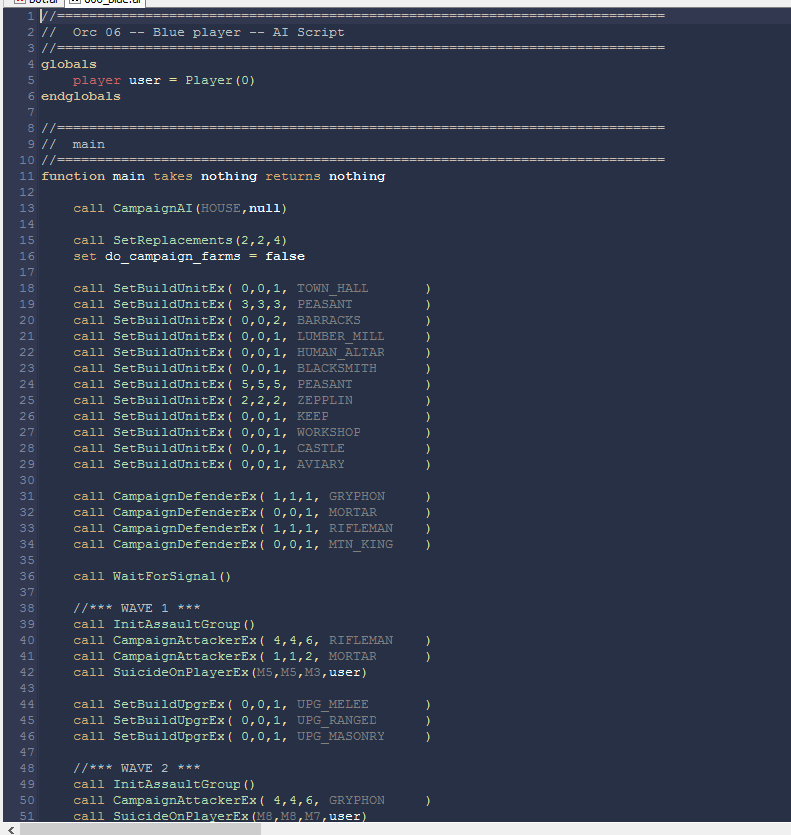The height and width of the screenshot is (835, 791).
Task: Click the word 'false' in do_campaign_farms line
Action: (x=285, y=256)
